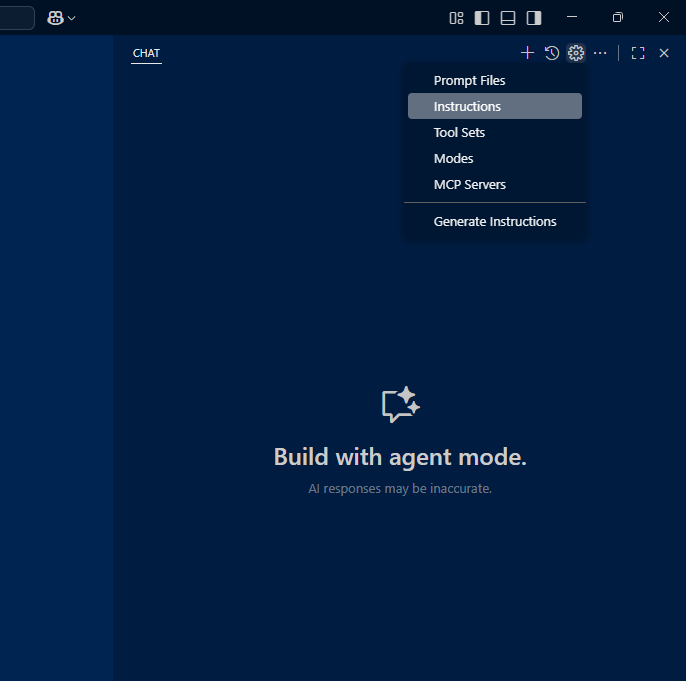The height and width of the screenshot is (681, 686).
Task: Open MCP Servers menu item
Action: 469,184
